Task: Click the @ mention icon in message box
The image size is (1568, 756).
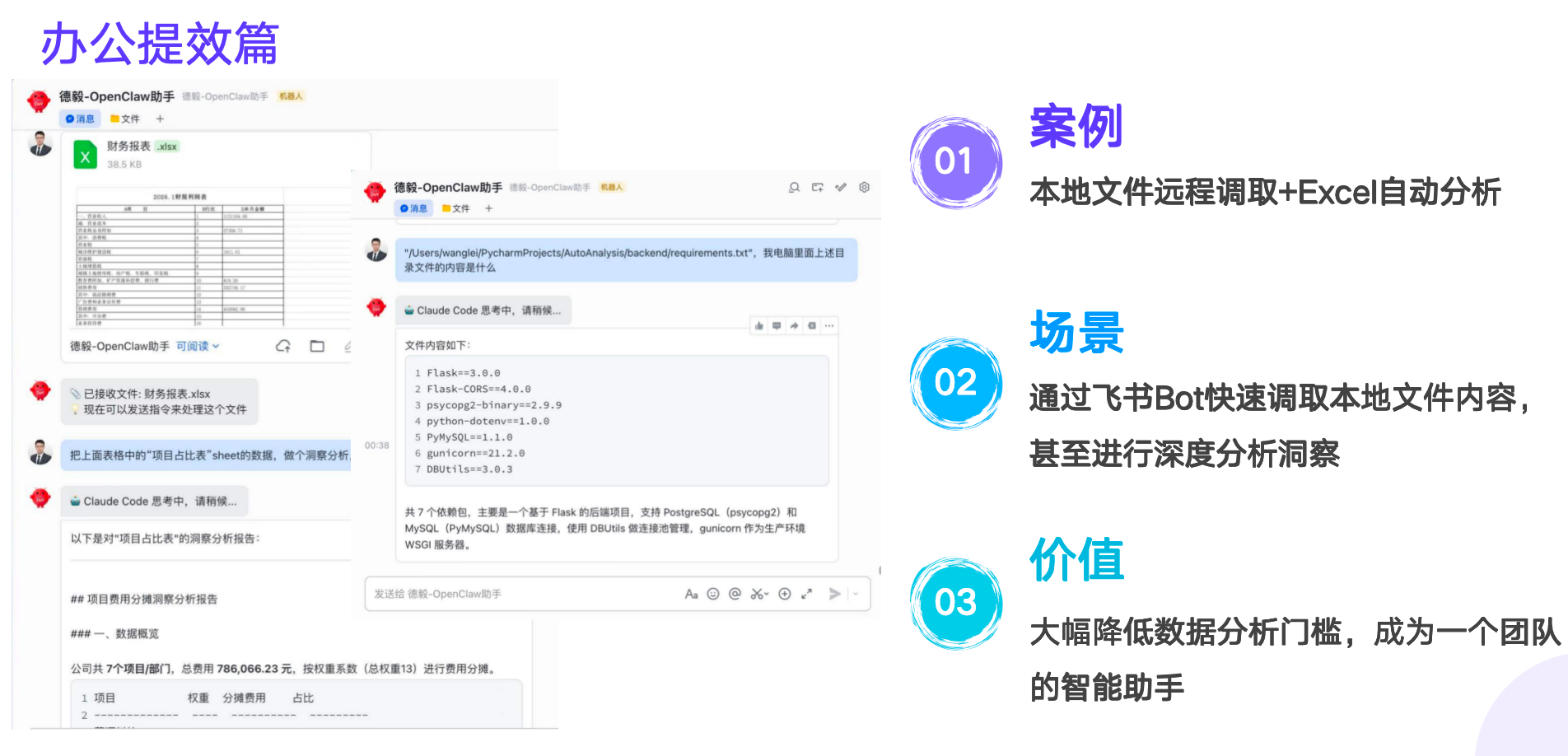Action: coord(735,594)
